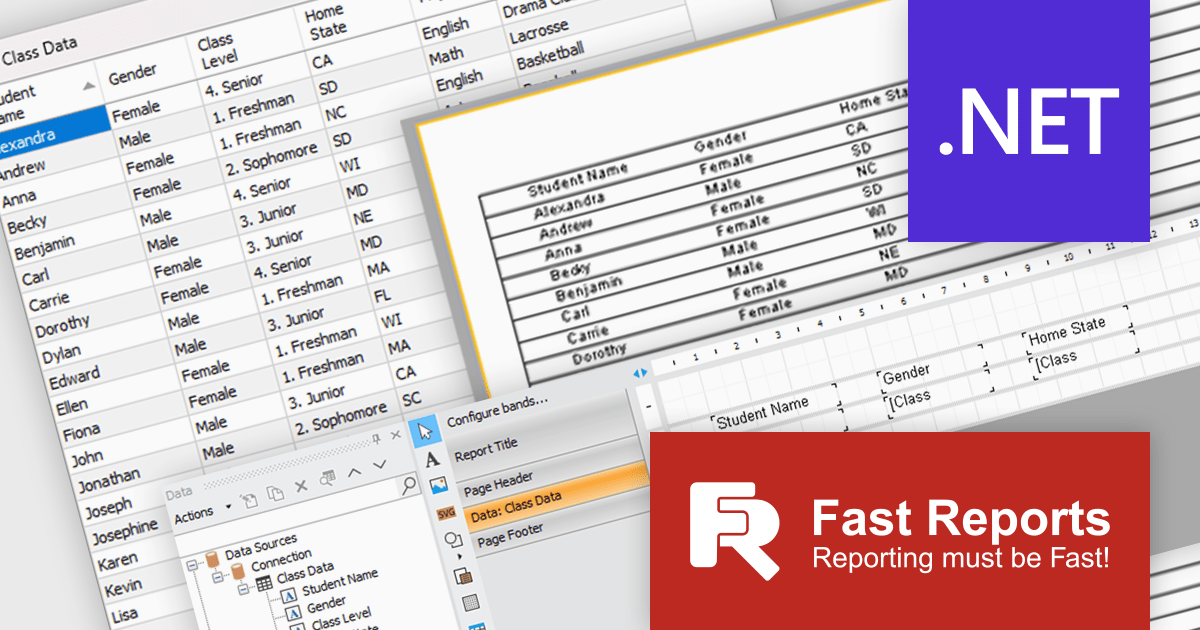Image resolution: width=1200 pixels, height=630 pixels.
Task: Collapse the Data Sources tree node
Action: click(191, 564)
